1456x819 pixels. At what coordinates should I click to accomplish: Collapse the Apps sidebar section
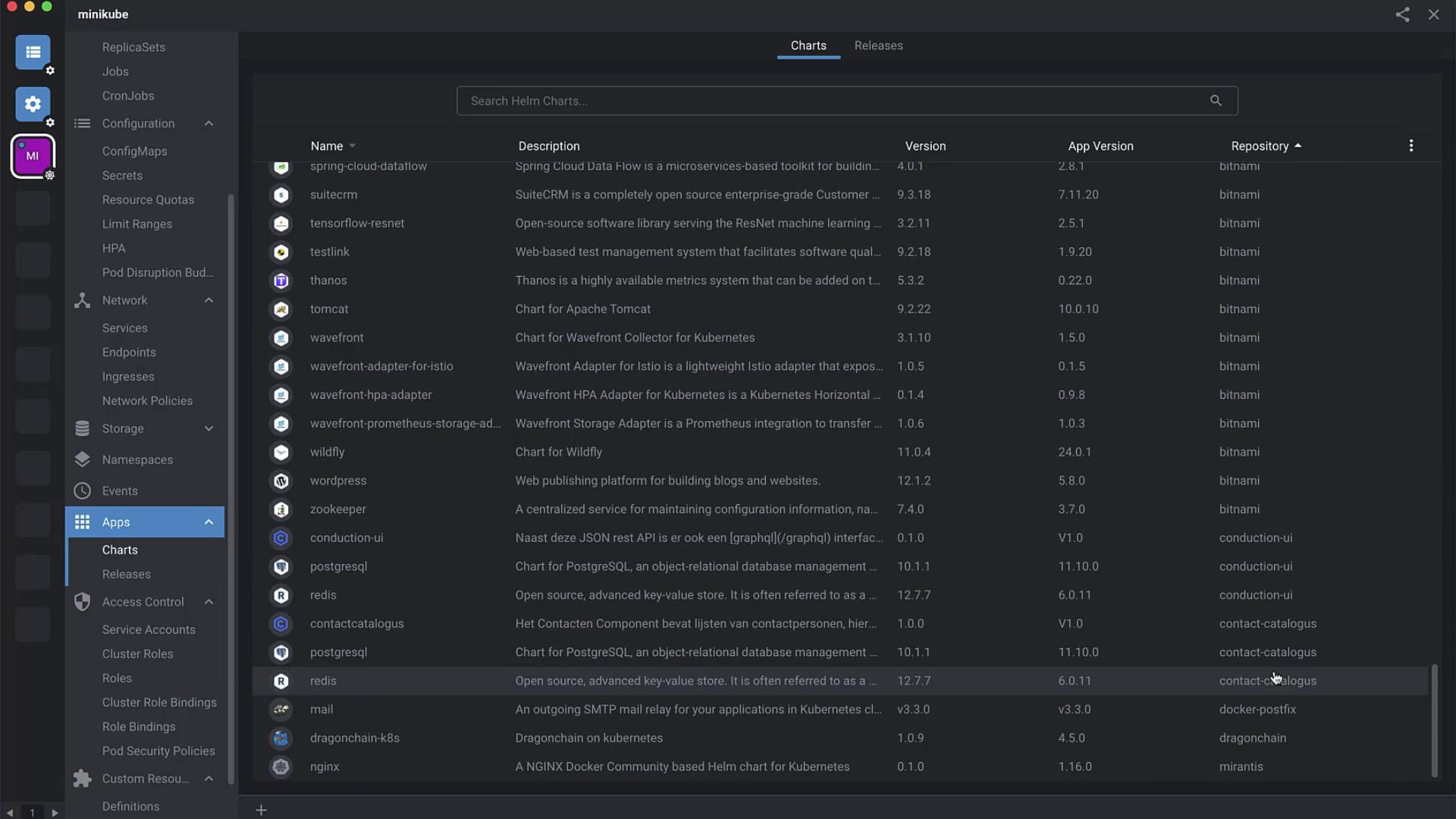[209, 522]
